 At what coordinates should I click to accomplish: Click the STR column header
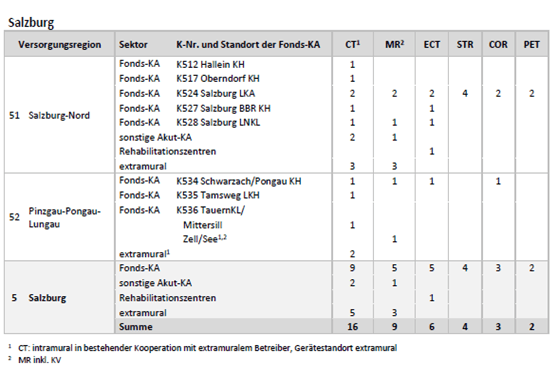pyautogui.click(x=465, y=44)
